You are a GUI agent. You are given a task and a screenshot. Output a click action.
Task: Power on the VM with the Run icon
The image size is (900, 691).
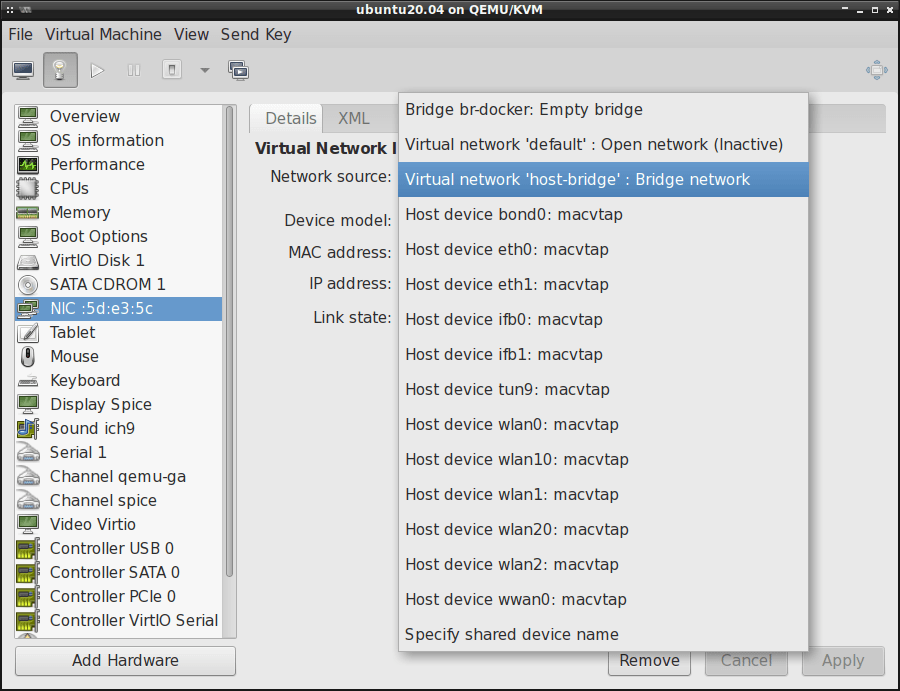(x=97, y=70)
